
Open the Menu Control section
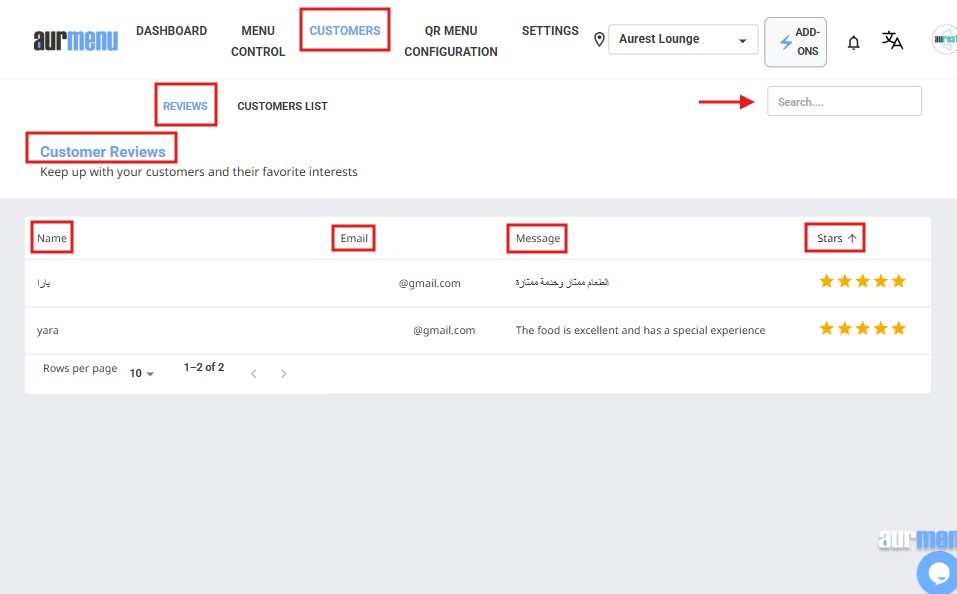(258, 41)
